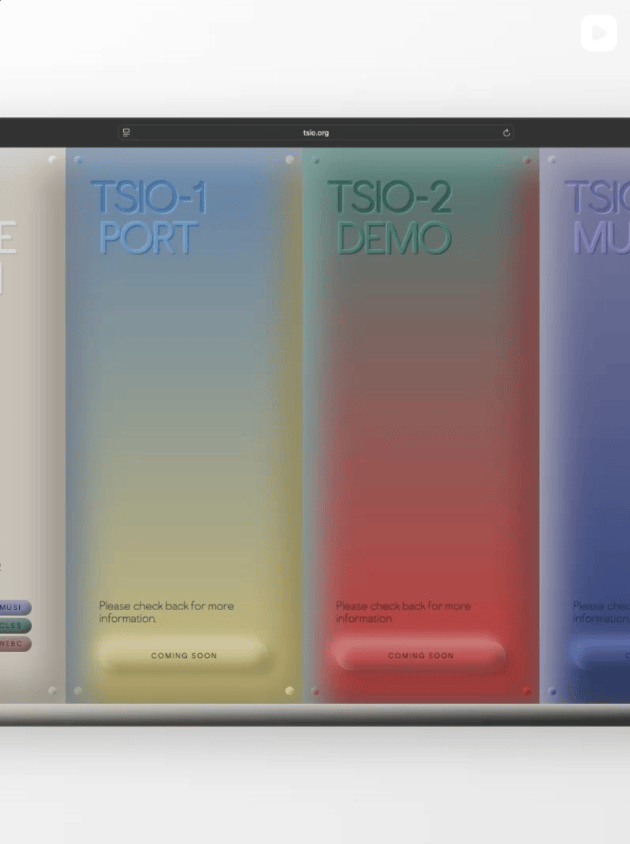Select the MUSI pill tag

tap(14, 607)
